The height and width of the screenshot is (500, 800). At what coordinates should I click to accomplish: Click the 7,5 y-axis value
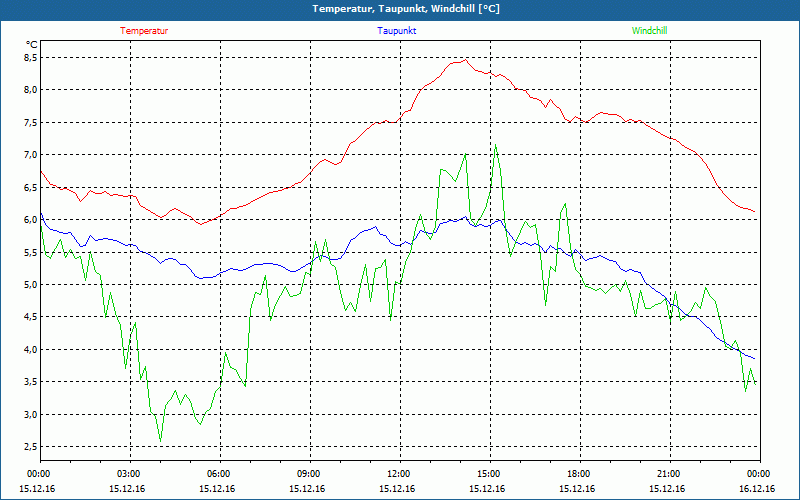coord(31,122)
